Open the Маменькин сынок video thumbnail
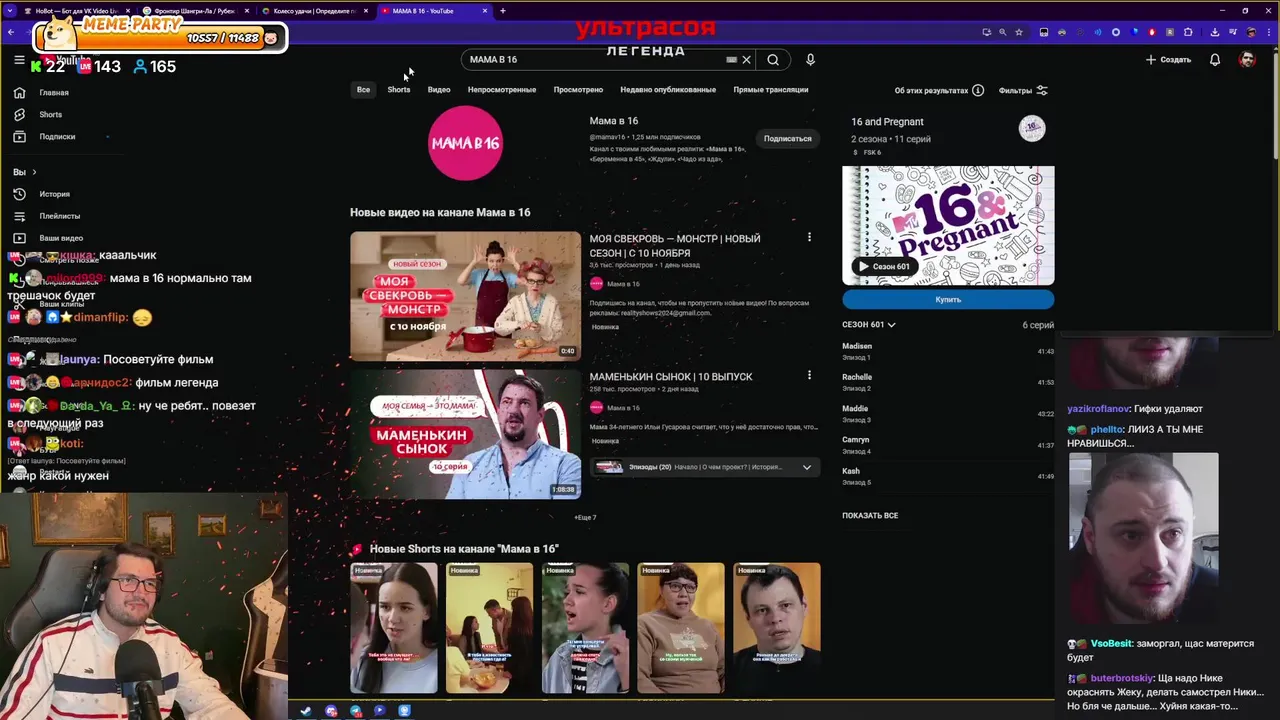This screenshot has width=1280, height=720. (465, 434)
